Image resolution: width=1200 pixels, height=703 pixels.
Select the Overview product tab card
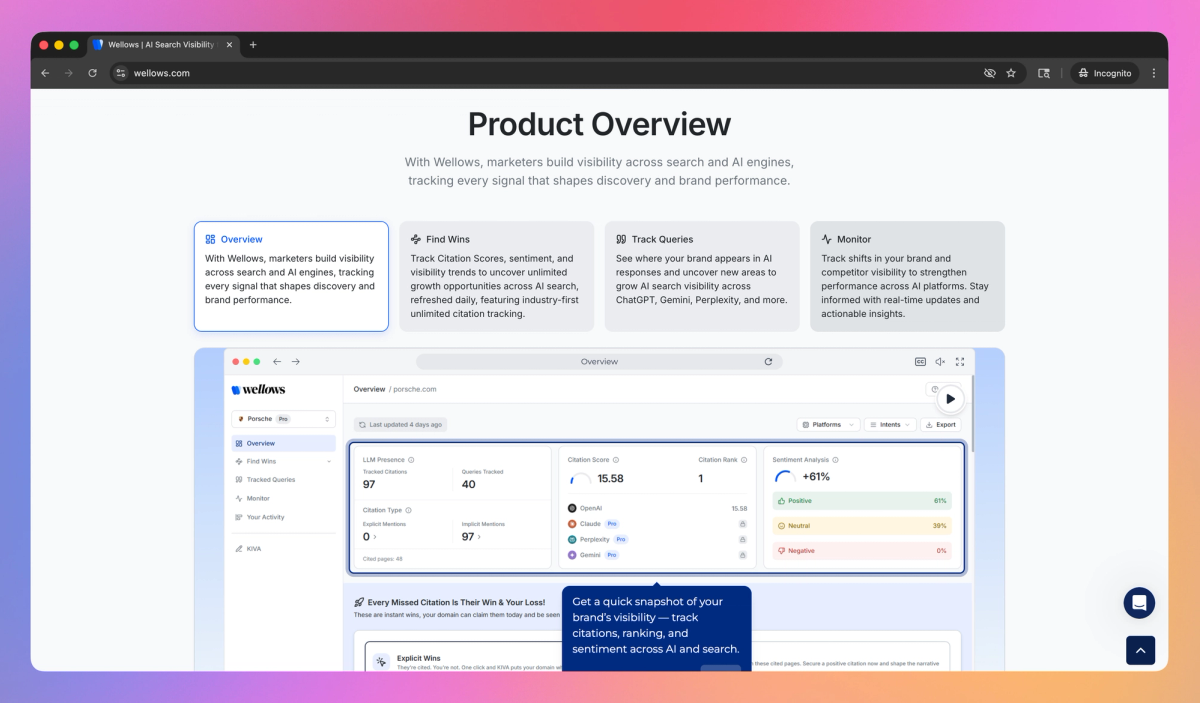coord(291,276)
